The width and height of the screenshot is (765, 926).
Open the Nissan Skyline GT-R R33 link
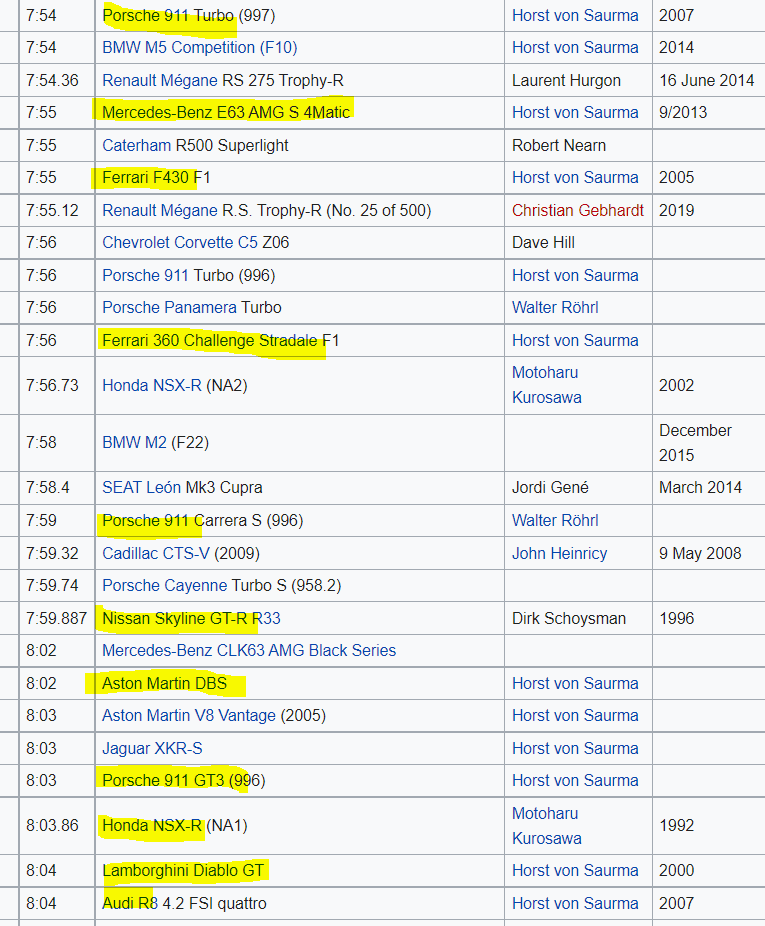pos(191,618)
